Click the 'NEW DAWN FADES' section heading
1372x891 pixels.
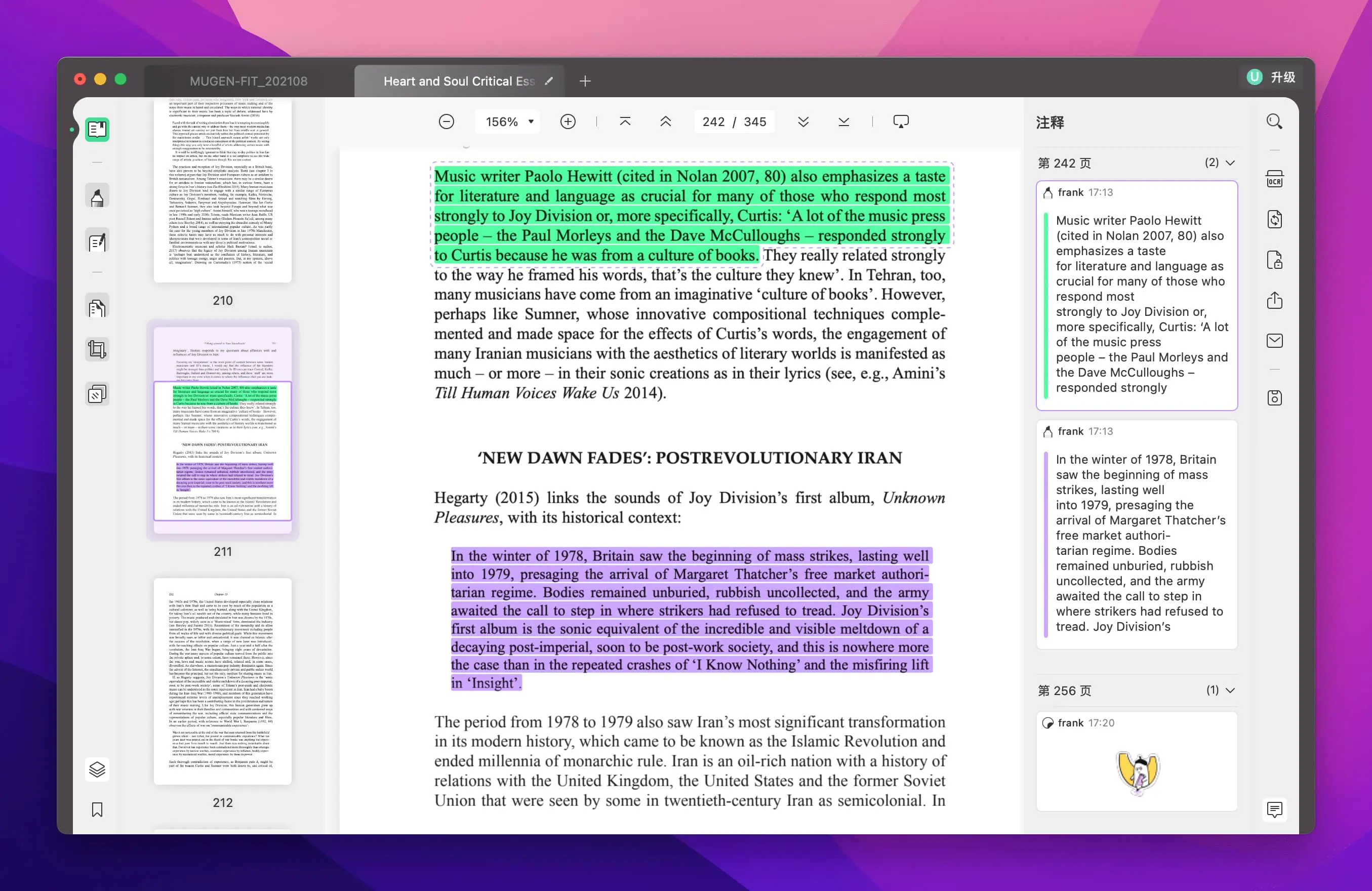click(x=690, y=458)
